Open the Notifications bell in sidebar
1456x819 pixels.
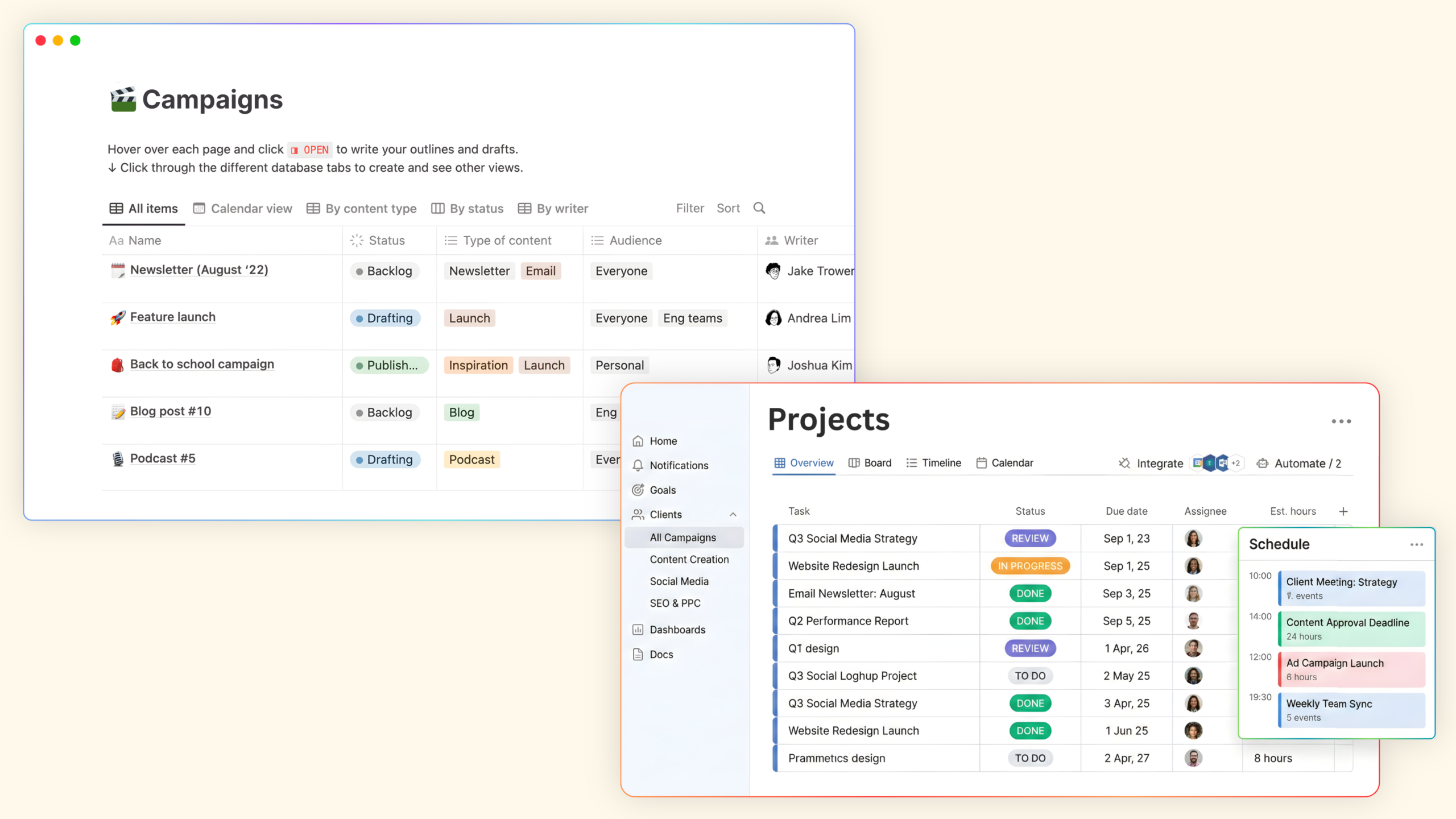(x=638, y=465)
